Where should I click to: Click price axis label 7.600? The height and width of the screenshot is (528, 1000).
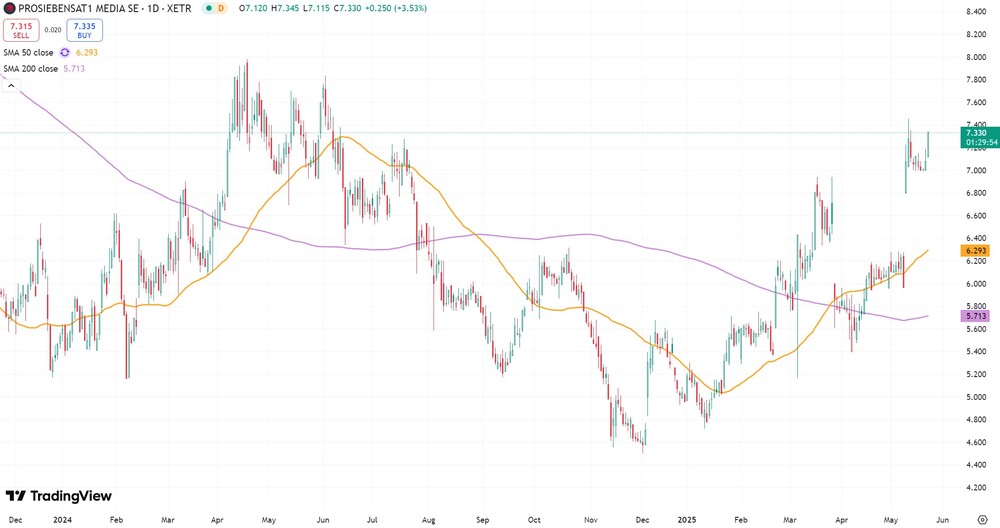coord(976,102)
